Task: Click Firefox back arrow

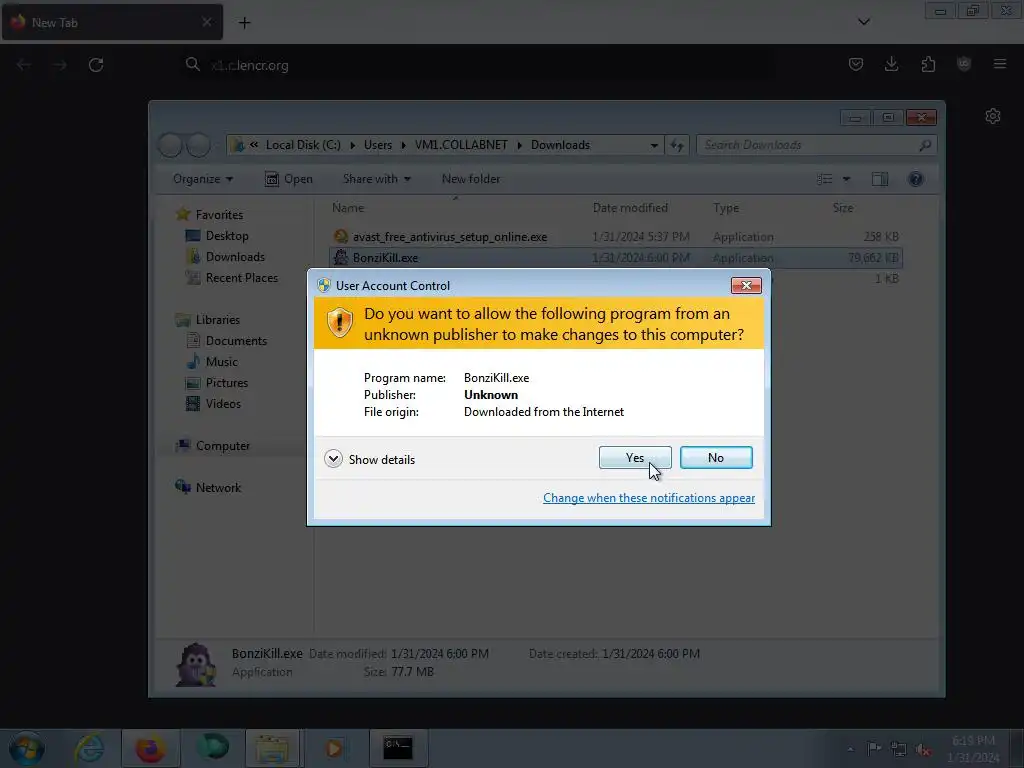Action: [x=24, y=65]
